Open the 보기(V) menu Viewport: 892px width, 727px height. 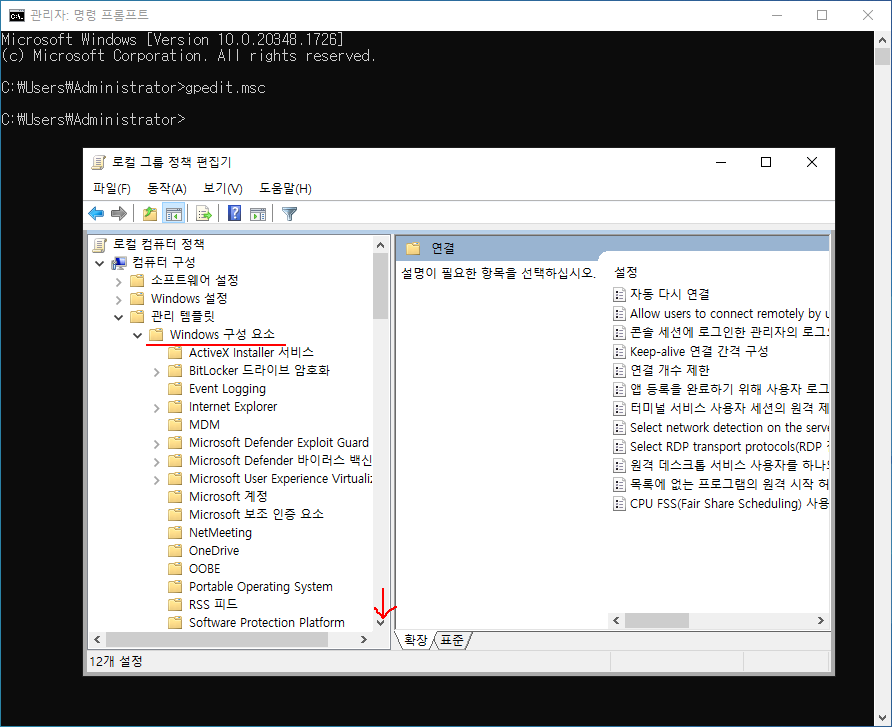click(x=222, y=188)
